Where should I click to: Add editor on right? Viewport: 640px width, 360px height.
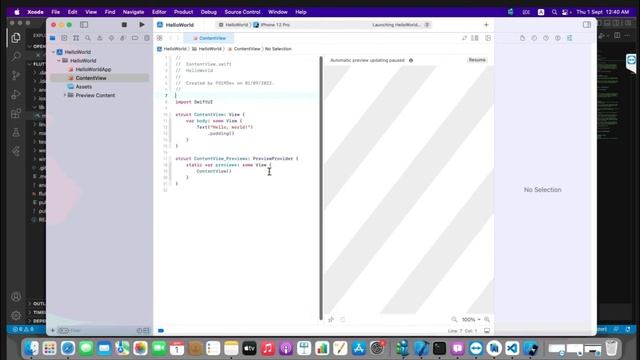coord(488,38)
